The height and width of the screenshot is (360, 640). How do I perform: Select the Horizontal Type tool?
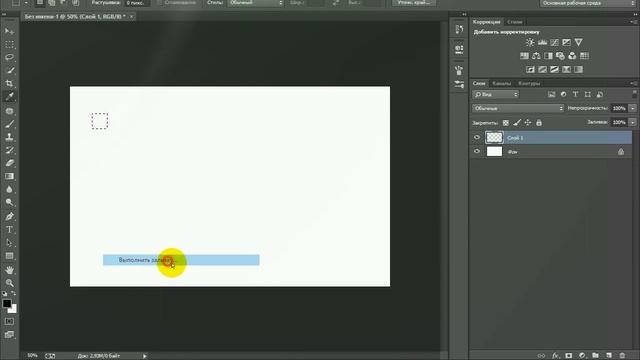coord(9,229)
